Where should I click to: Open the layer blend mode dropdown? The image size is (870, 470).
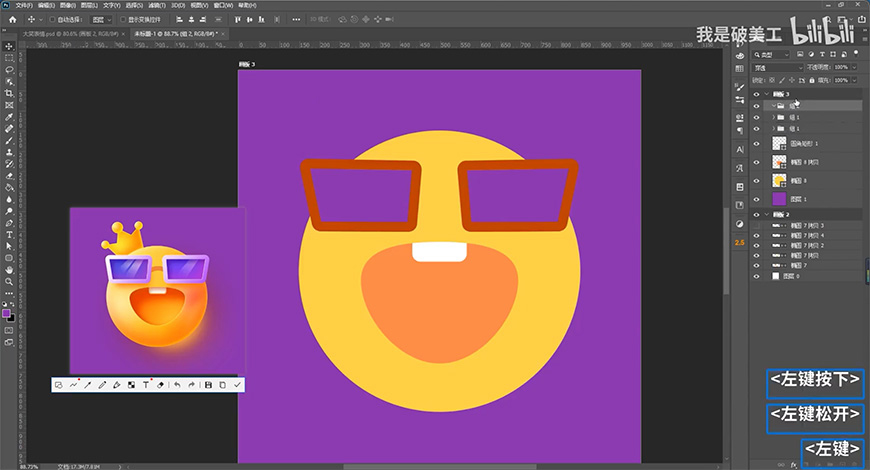776,69
